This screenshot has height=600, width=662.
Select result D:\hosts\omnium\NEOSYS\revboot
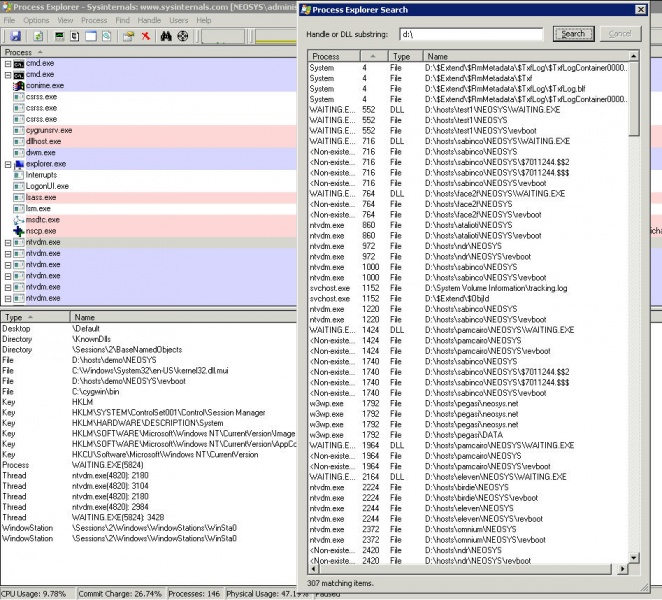[x=485, y=540]
